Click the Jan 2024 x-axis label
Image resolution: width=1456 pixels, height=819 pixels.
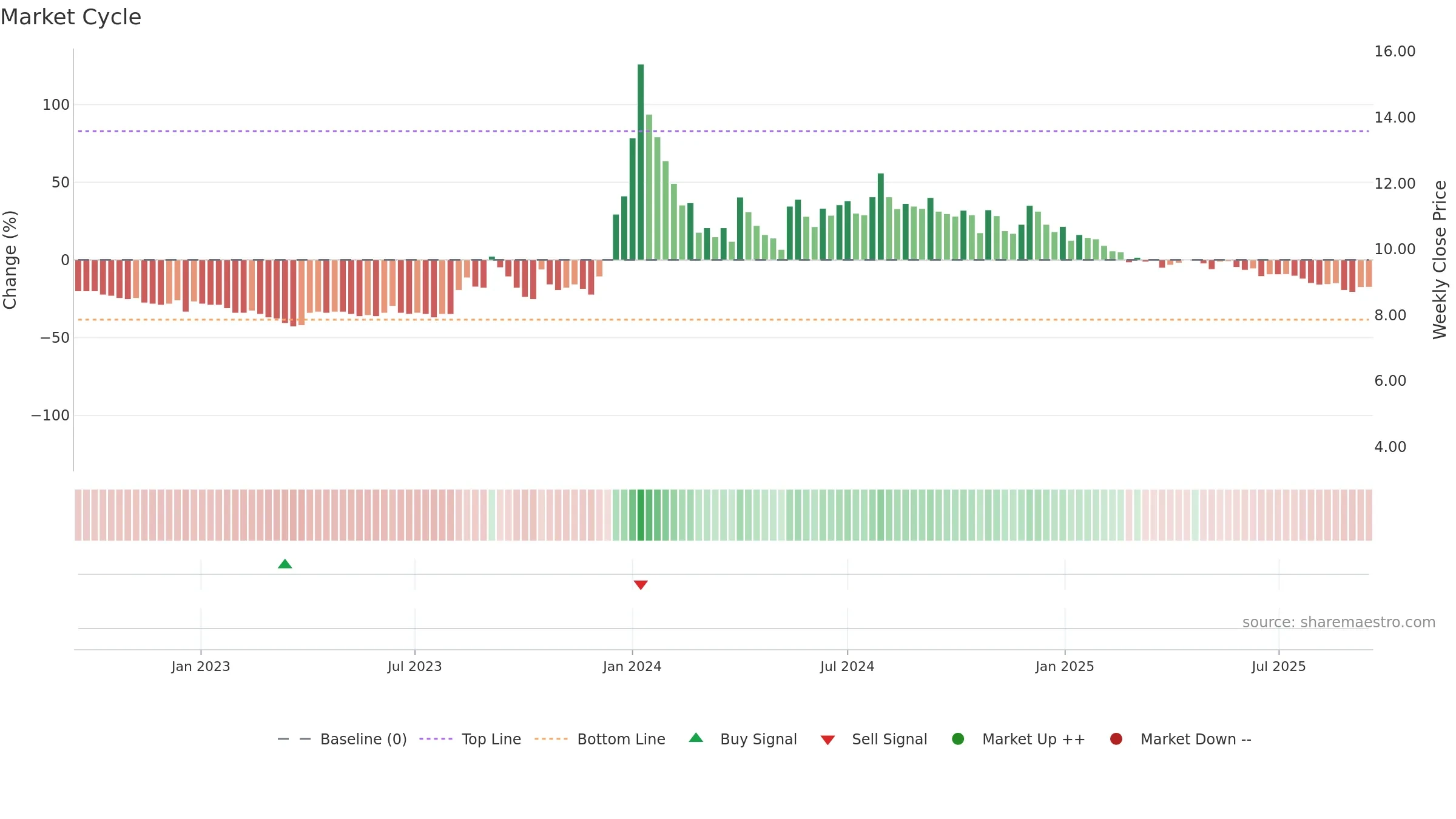632,666
